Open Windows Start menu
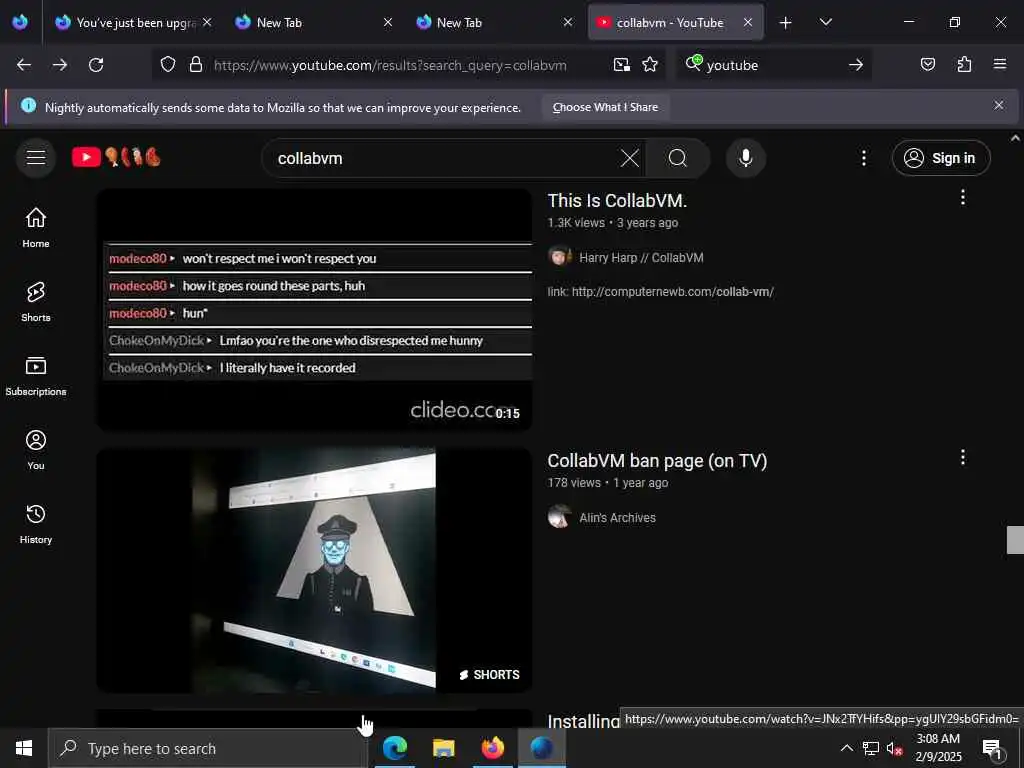This screenshot has height=768, width=1024. [24, 748]
